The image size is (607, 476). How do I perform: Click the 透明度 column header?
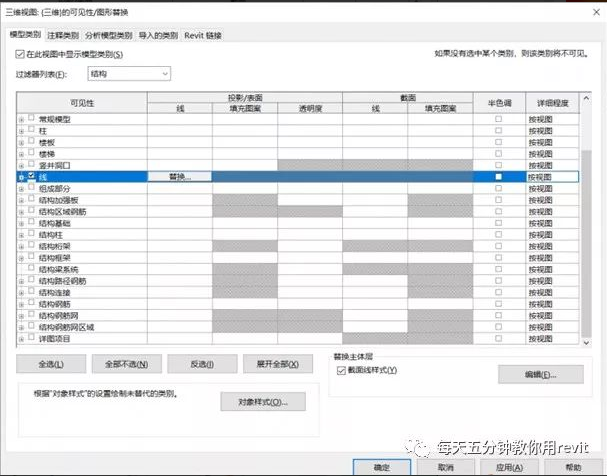[310, 109]
